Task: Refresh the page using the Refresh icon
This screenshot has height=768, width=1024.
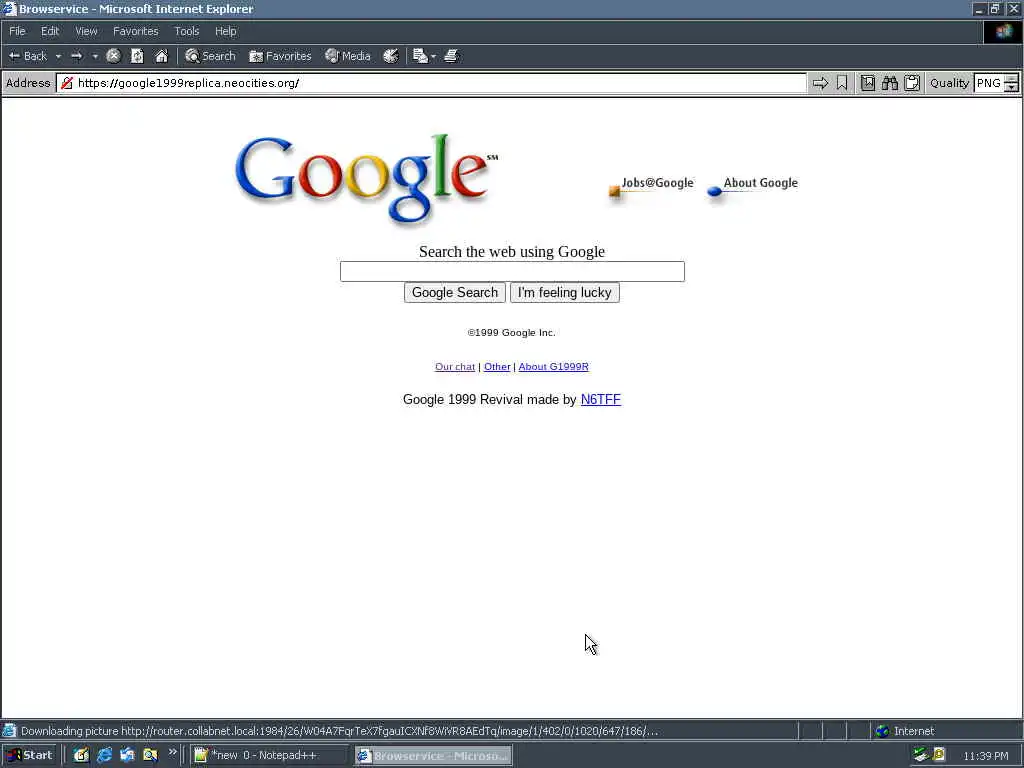Action: (x=137, y=56)
